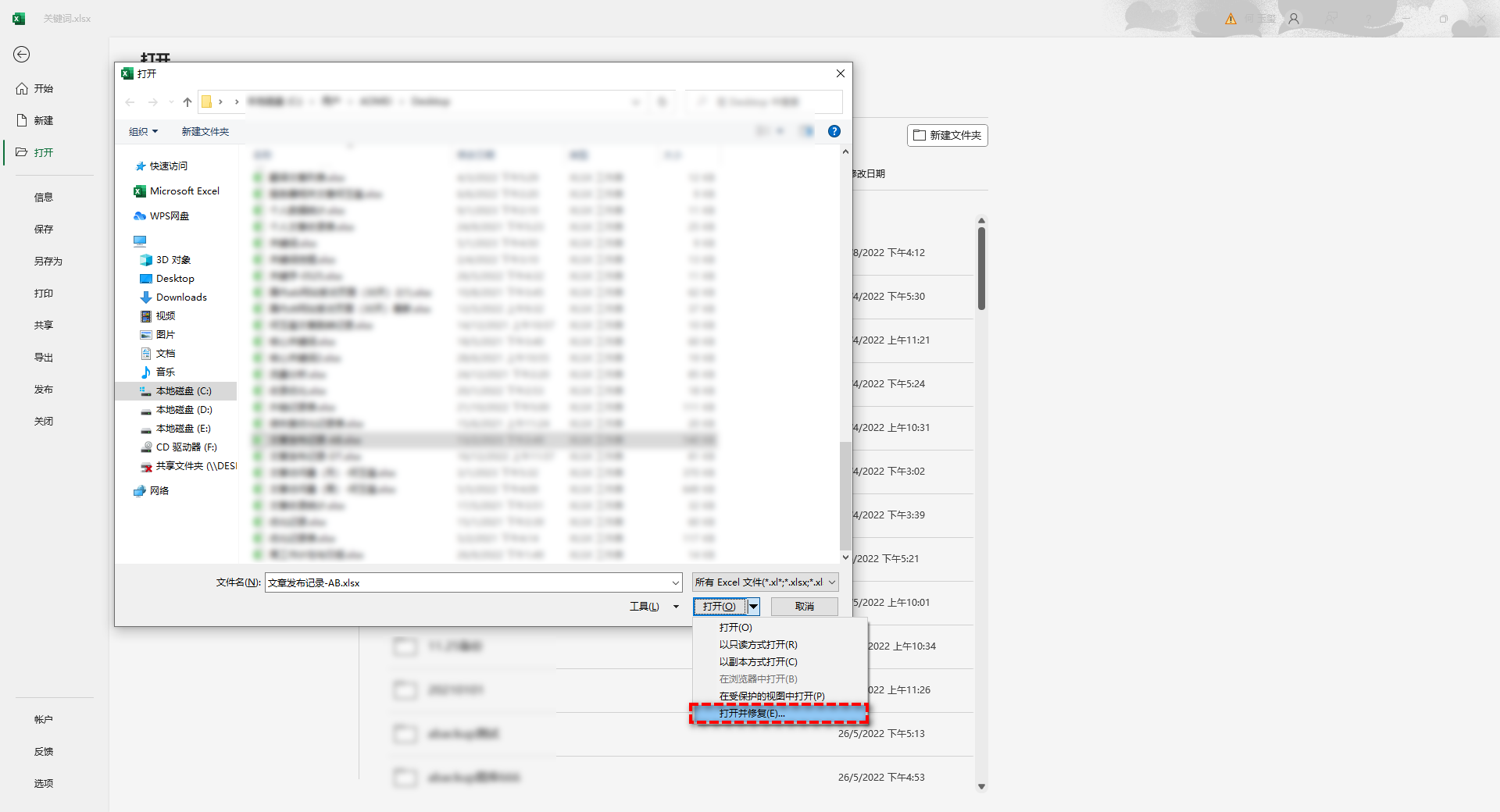Select 以只读方式打开(R) menu option
1500x812 pixels.
[758, 645]
